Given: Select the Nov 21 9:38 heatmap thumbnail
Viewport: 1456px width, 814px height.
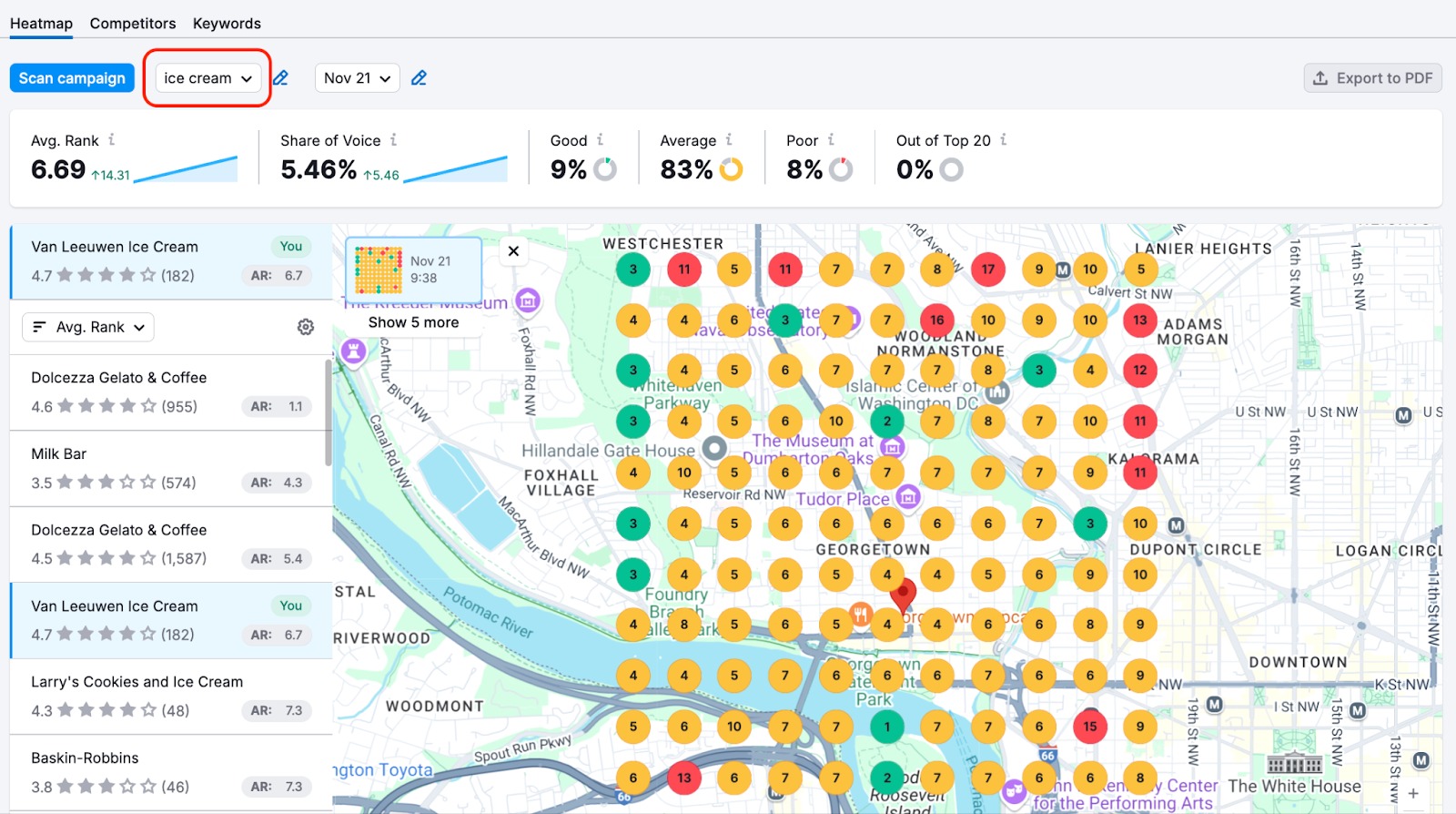Looking at the screenshot, I should point(379,270).
